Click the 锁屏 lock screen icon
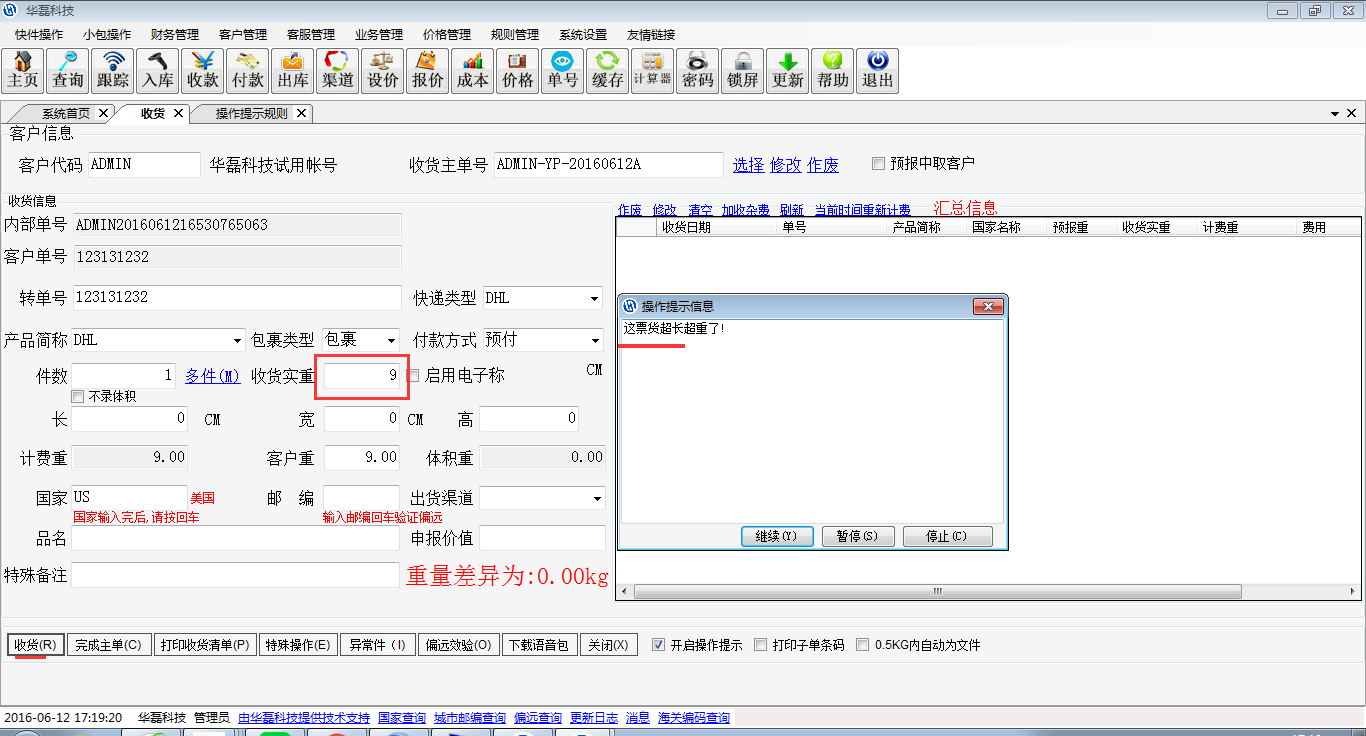1366x736 pixels. pyautogui.click(x=742, y=71)
